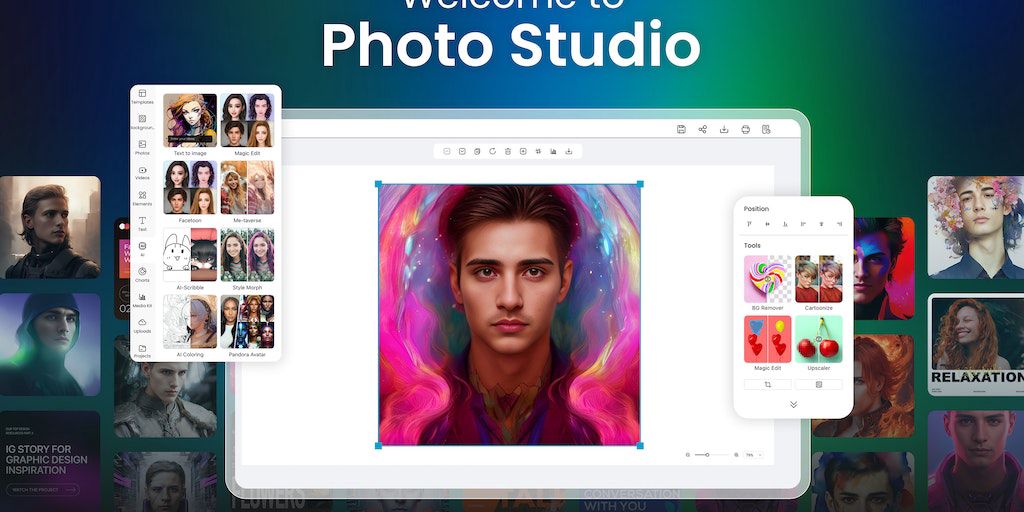
Task: Open the Projects sidebar section
Action: pyautogui.click(x=142, y=351)
